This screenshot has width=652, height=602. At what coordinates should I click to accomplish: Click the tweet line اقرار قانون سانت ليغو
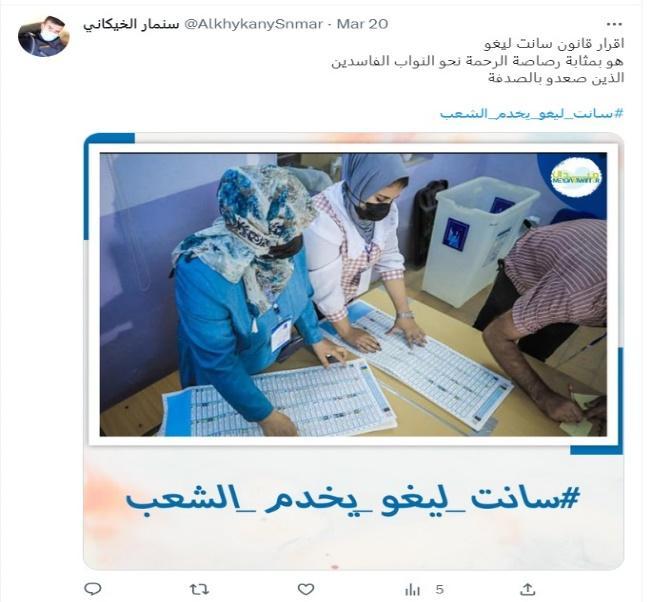coord(555,43)
